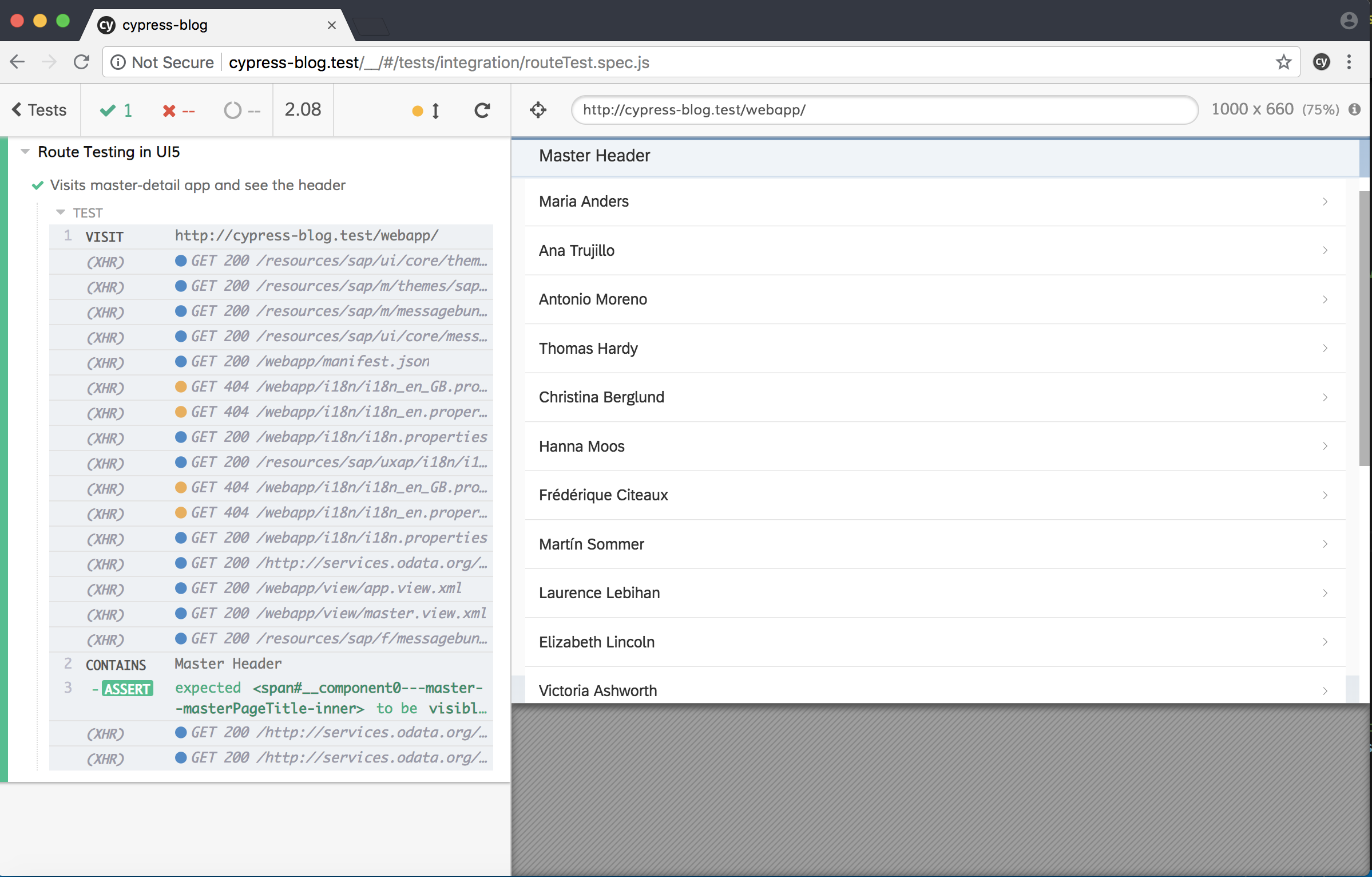Viewport: 1372px width, 877px height.
Task: Go back using the browser back arrow
Action: click(x=18, y=62)
